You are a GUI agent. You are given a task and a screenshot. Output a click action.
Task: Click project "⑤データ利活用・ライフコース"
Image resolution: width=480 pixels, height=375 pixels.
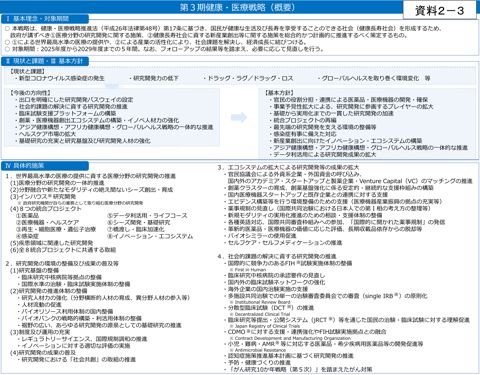147,216
